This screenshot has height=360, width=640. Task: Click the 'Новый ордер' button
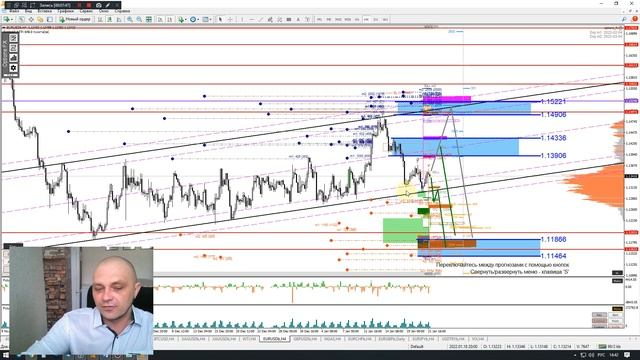coord(75,19)
